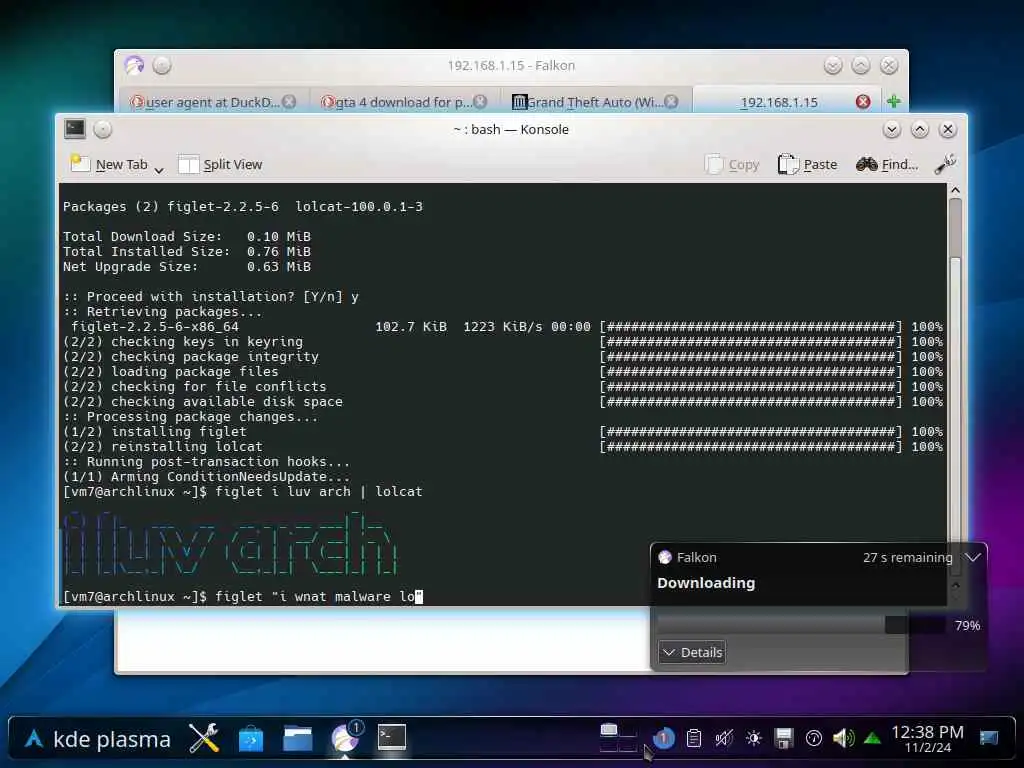Open Discover software store from taskbar
1024x768 pixels.
pos(251,739)
